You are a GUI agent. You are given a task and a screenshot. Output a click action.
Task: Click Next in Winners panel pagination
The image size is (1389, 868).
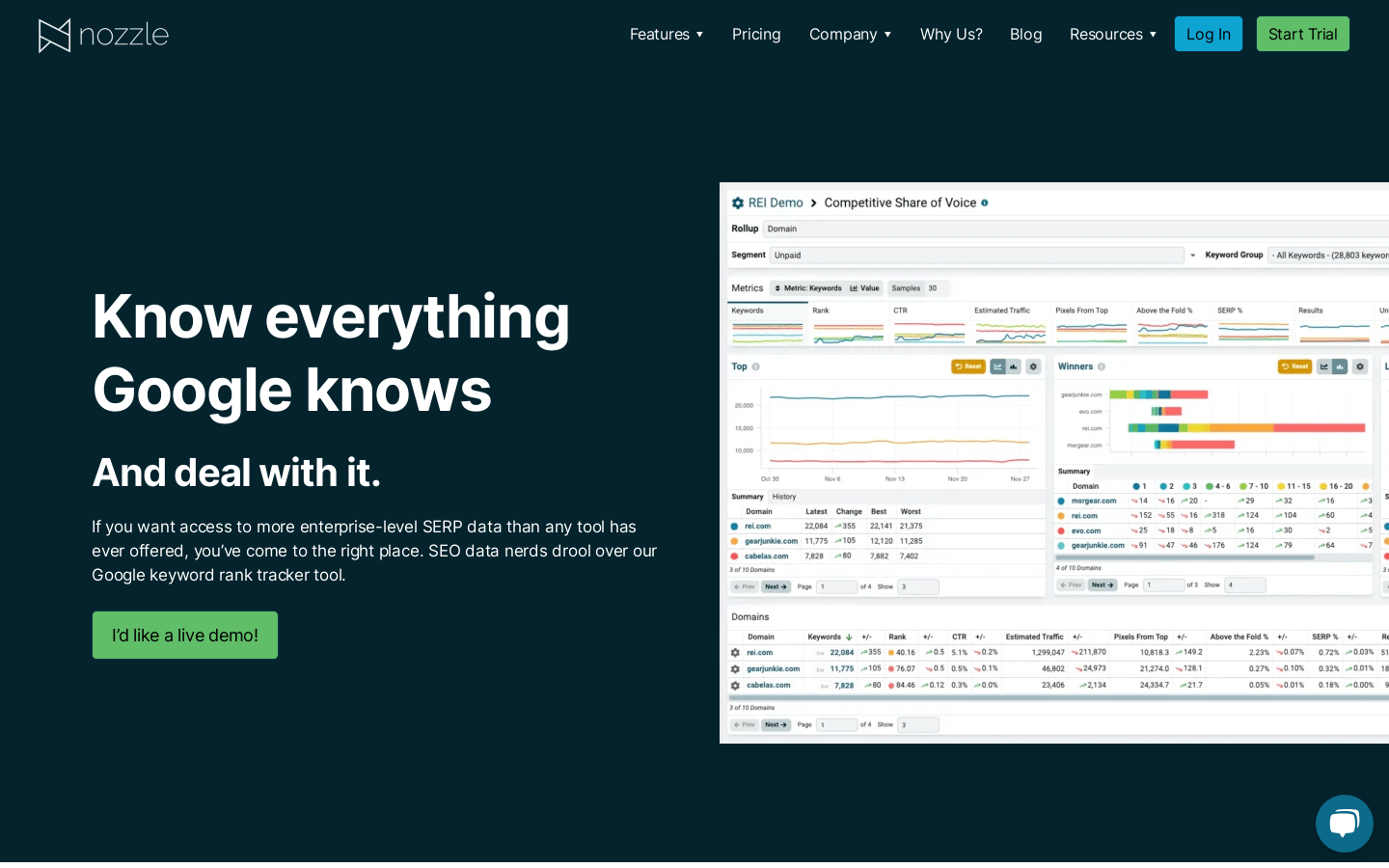[1103, 585]
